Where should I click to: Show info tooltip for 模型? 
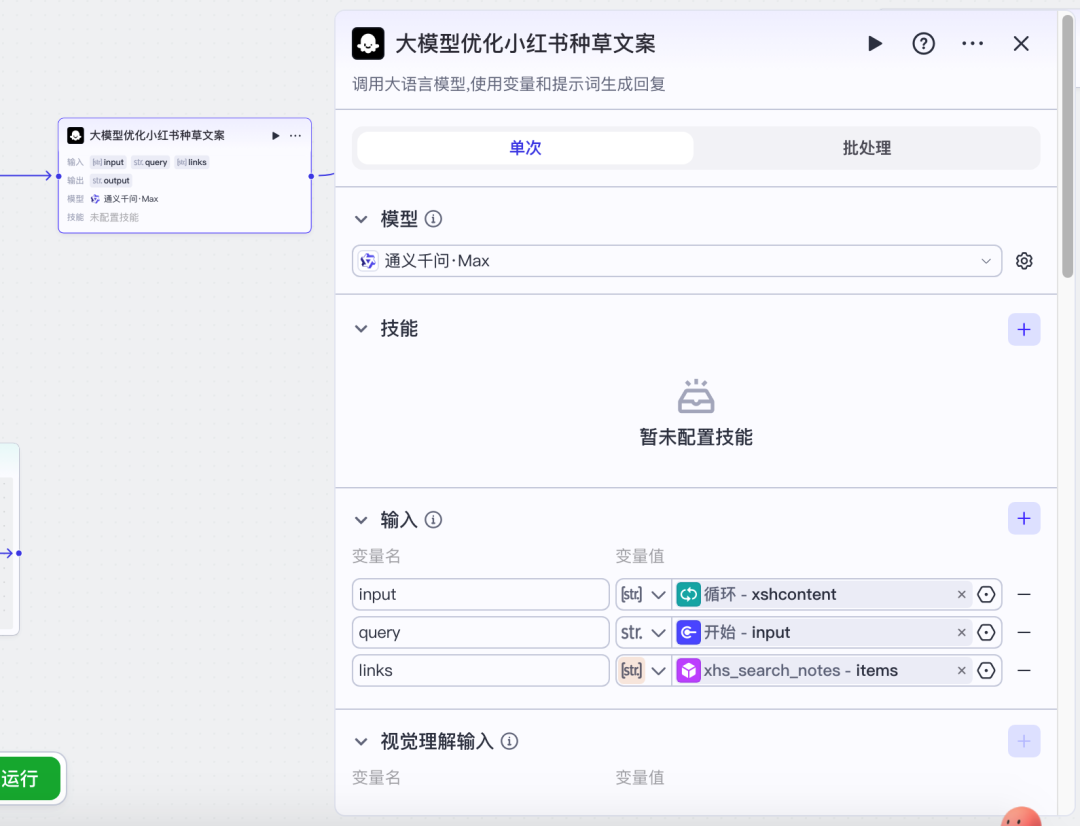tap(433, 219)
